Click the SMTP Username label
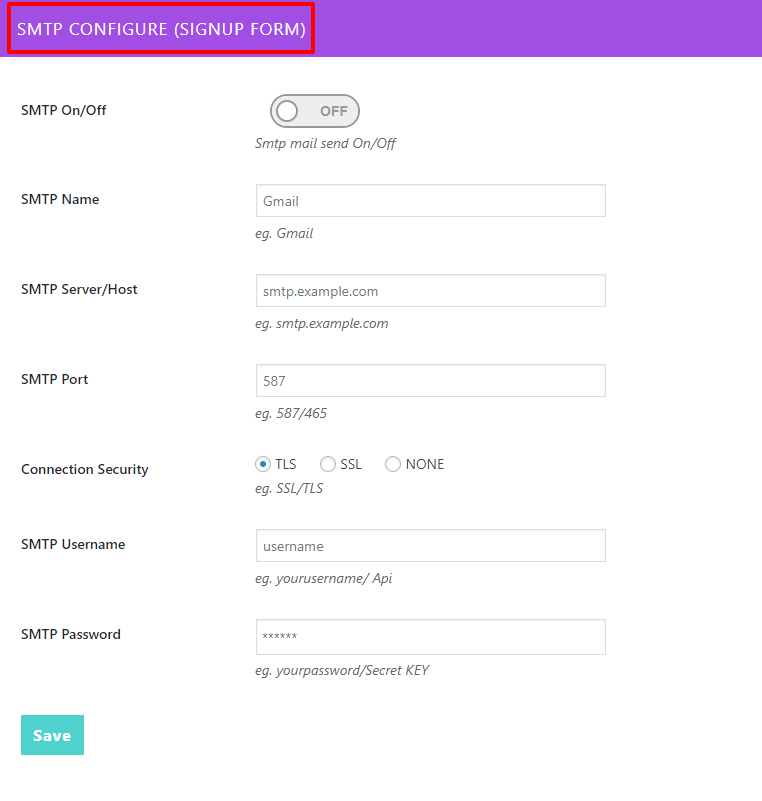The height and width of the screenshot is (801, 762). click(73, 544)
